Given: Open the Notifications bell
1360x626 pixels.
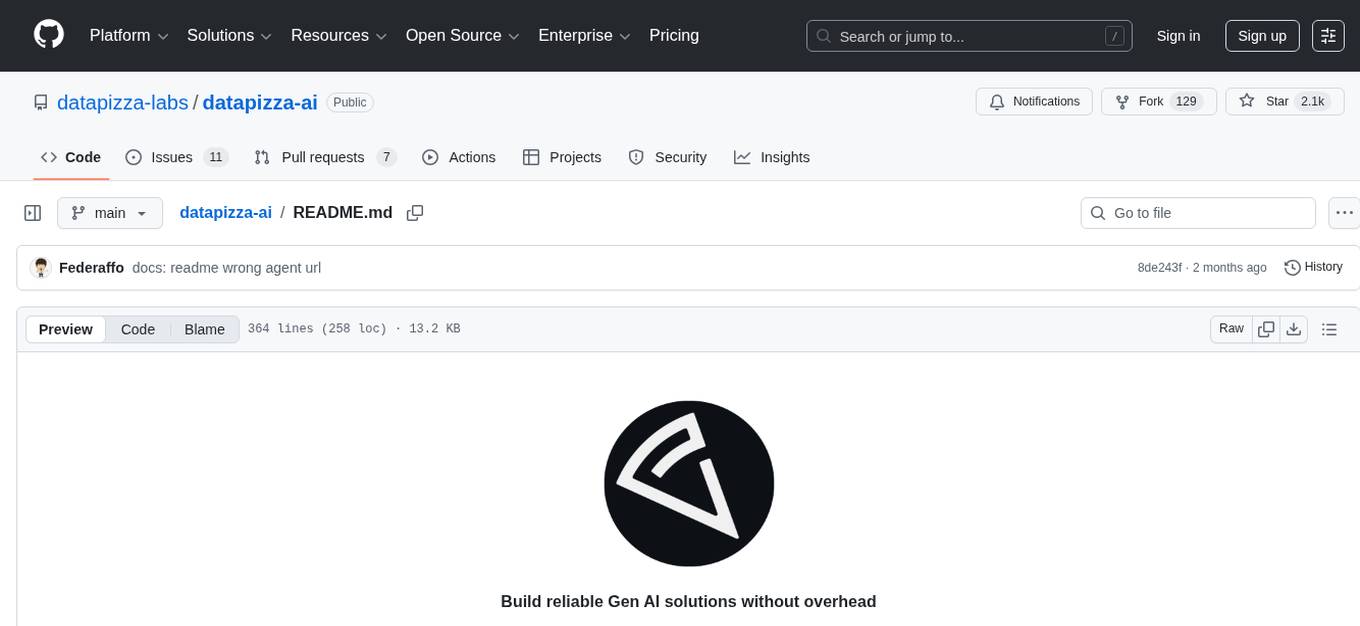Looking at the screenshot, I should [1034, 101].
